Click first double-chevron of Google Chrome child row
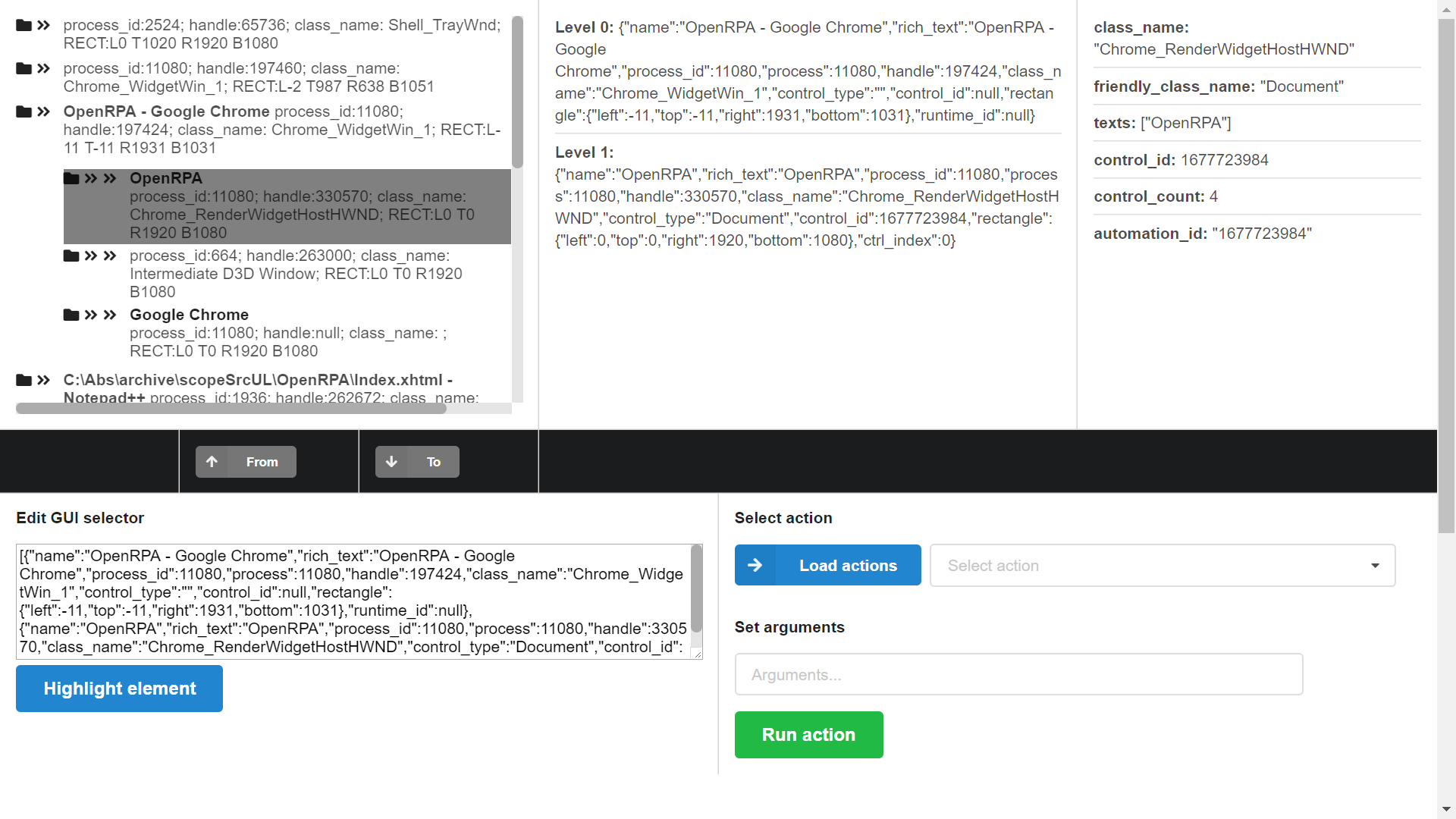Screen dimensions: 1456x819 pos(91,315)
